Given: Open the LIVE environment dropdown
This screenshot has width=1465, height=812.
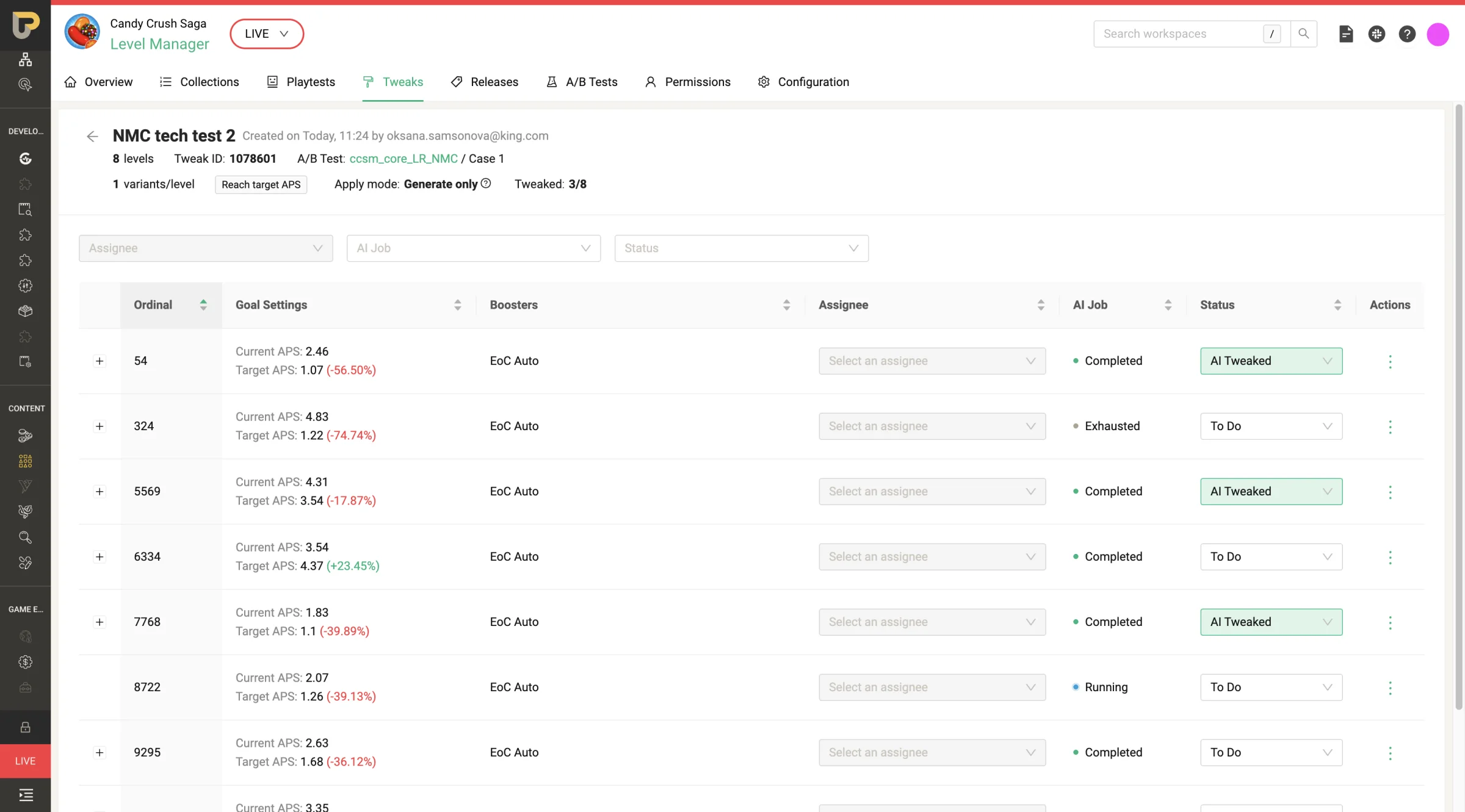Looking at the screenshot, I should click(267, 34).
